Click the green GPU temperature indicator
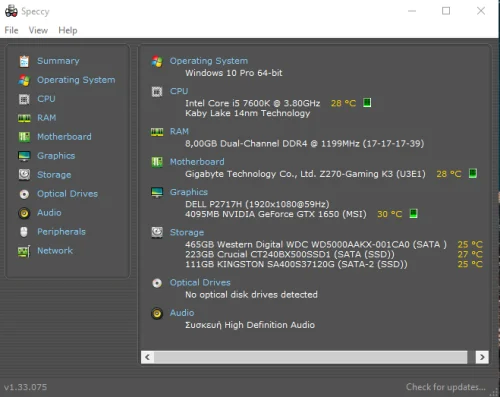The image size is (500, 397). 413,213
